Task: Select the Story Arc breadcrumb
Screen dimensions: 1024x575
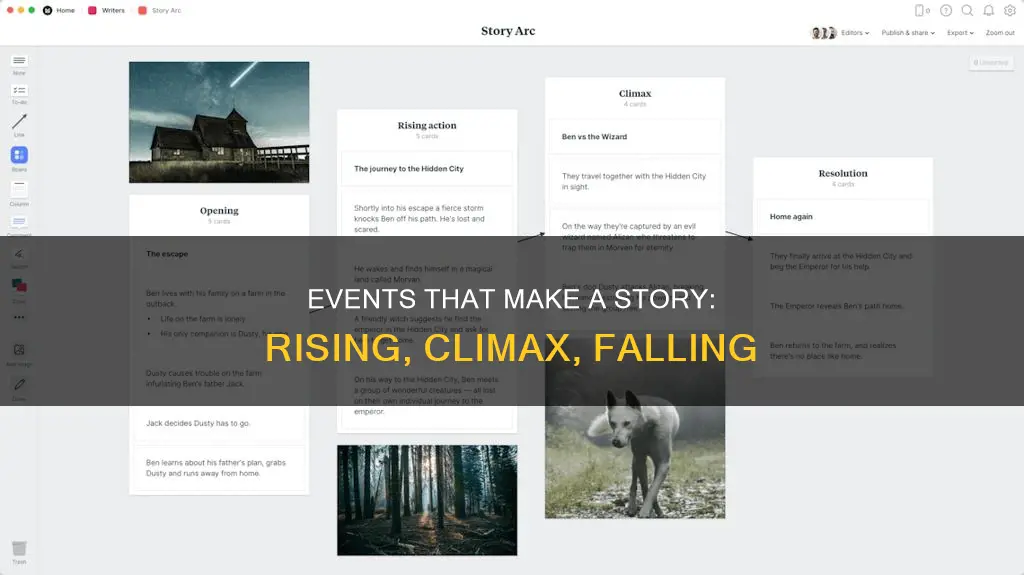Action: click(160, 10)
